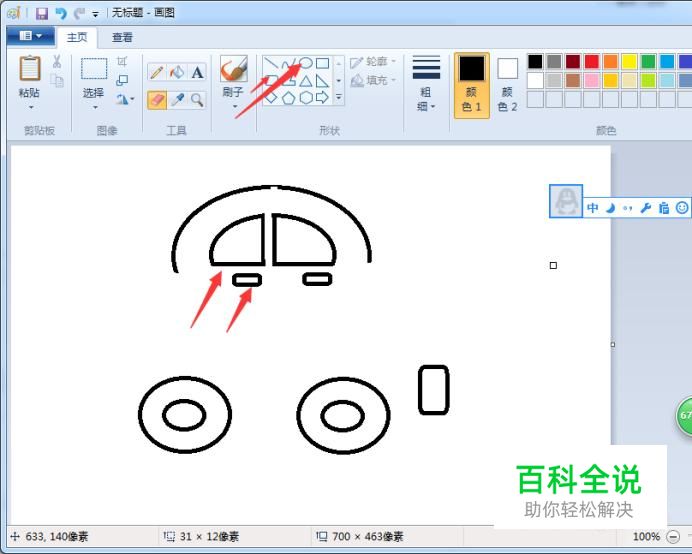Choose the Rectangle shape

323,63
